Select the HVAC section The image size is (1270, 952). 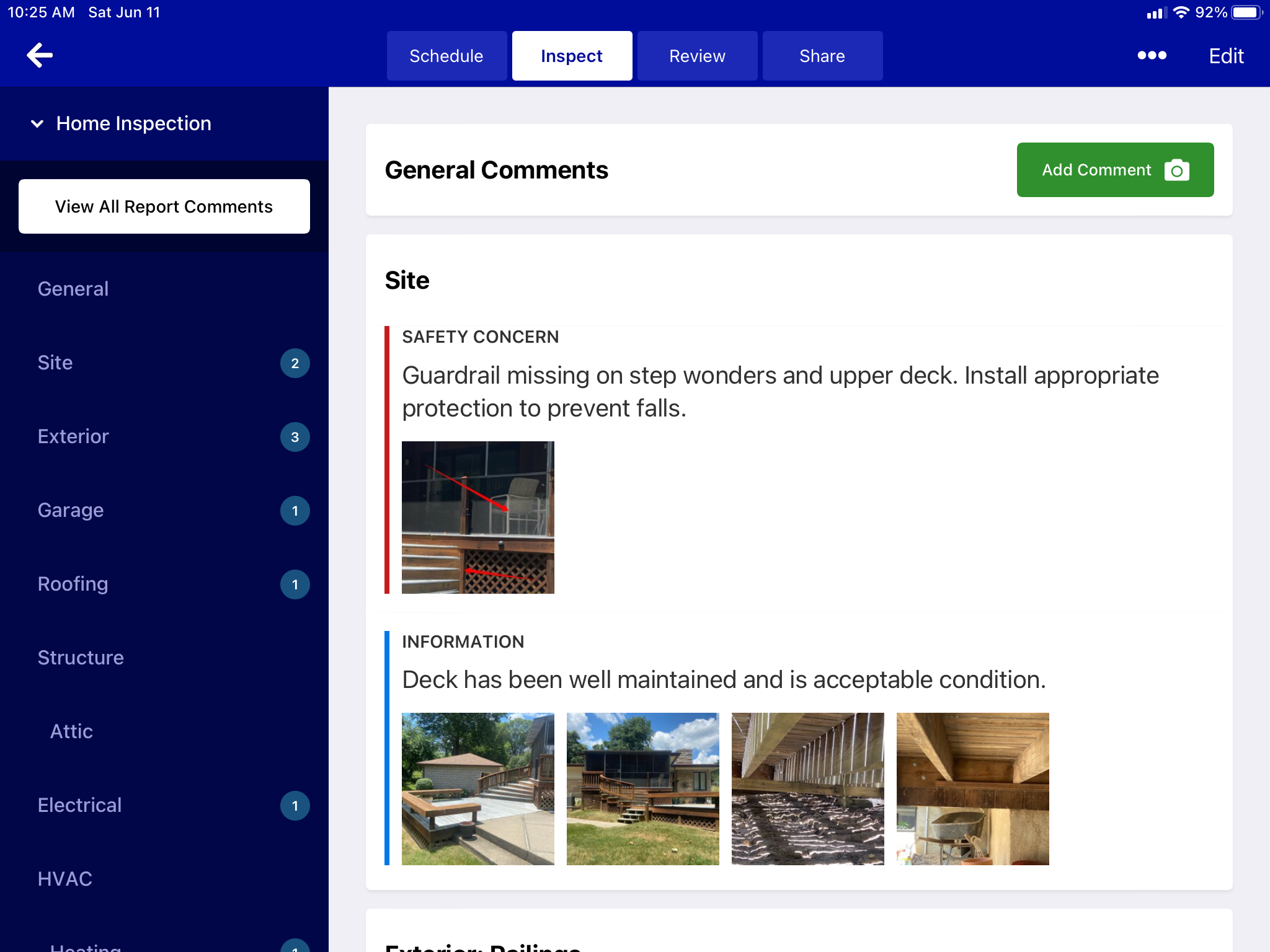[x=64, y=879]
